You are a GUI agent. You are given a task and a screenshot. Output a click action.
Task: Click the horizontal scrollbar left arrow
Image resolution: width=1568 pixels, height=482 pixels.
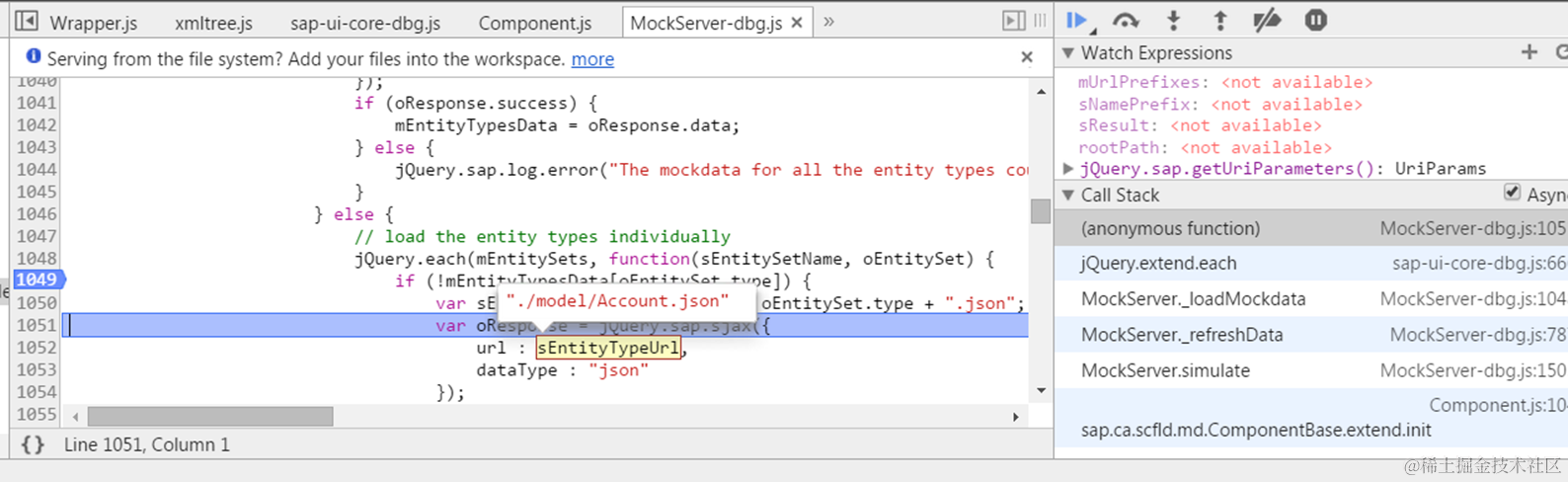click(75, 417)
